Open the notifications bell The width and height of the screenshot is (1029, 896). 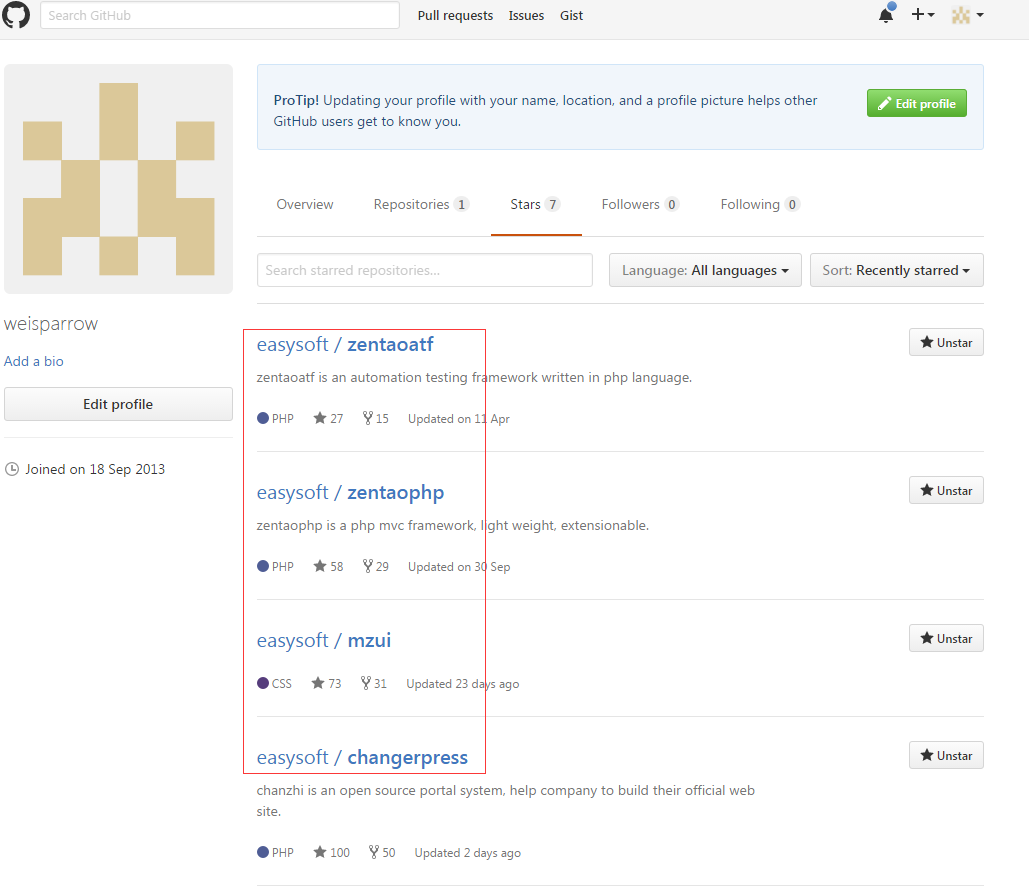pos(887,14)
